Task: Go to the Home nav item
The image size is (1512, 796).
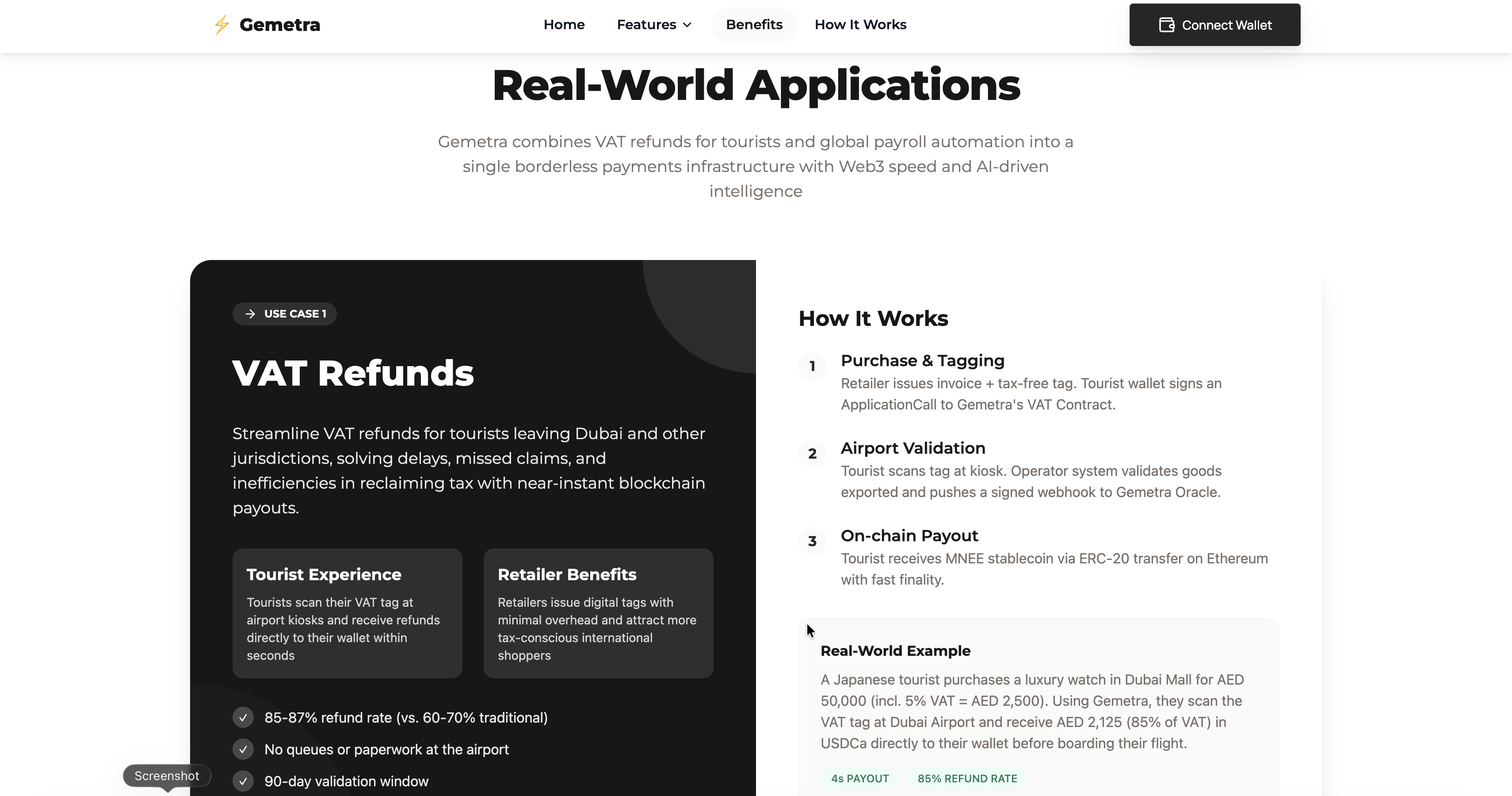Action: tap(564, 25)
